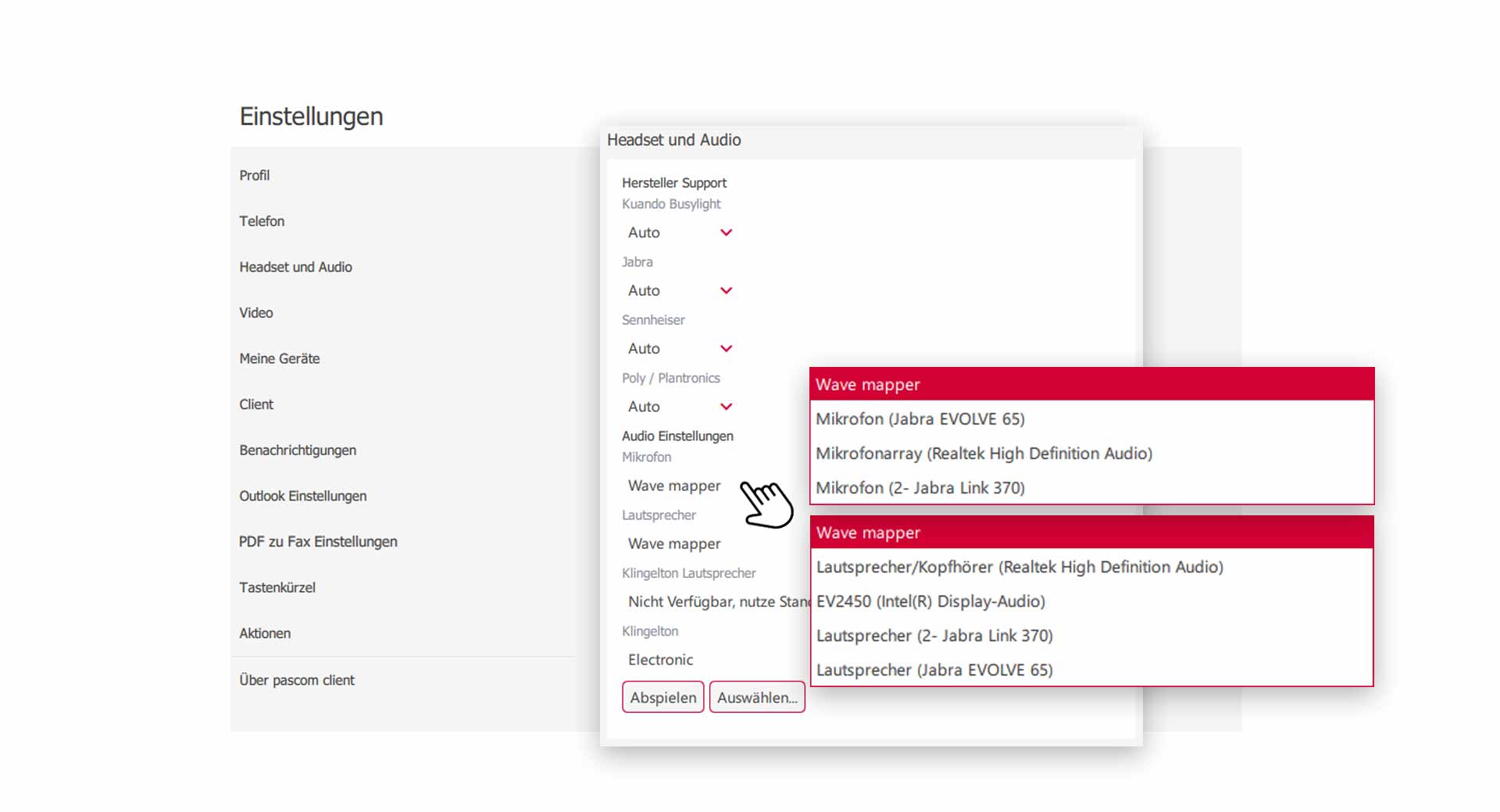Viewport: 1500px width, 812px height.
Task: Click the Poly / Plantronics red chevron arrow
Action: [726, 407]
